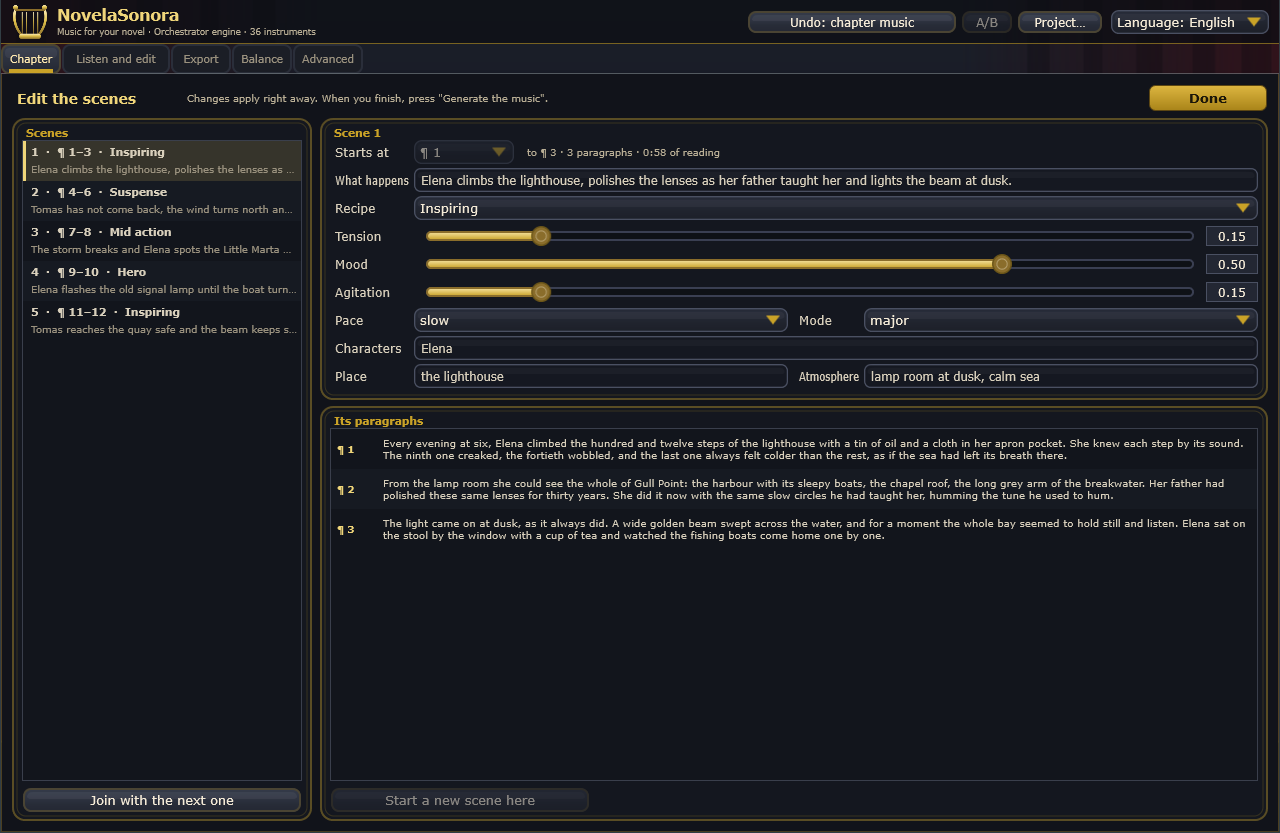Select scene 5 ¶ 11–12 Inspiring

tap(162, 321)
